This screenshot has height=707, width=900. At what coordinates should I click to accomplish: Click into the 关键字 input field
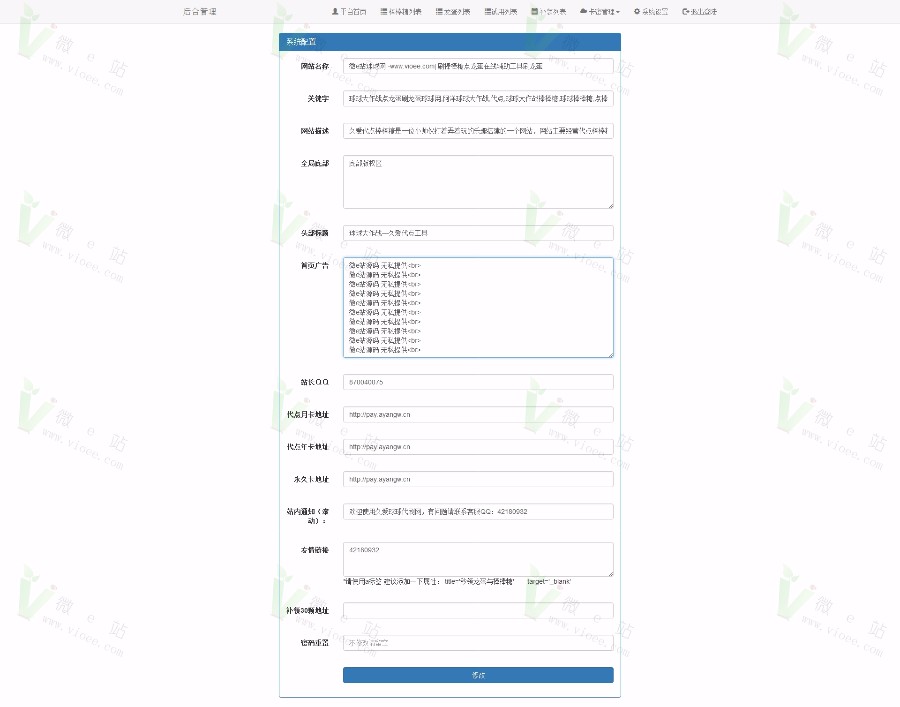(x=478, y=99)
